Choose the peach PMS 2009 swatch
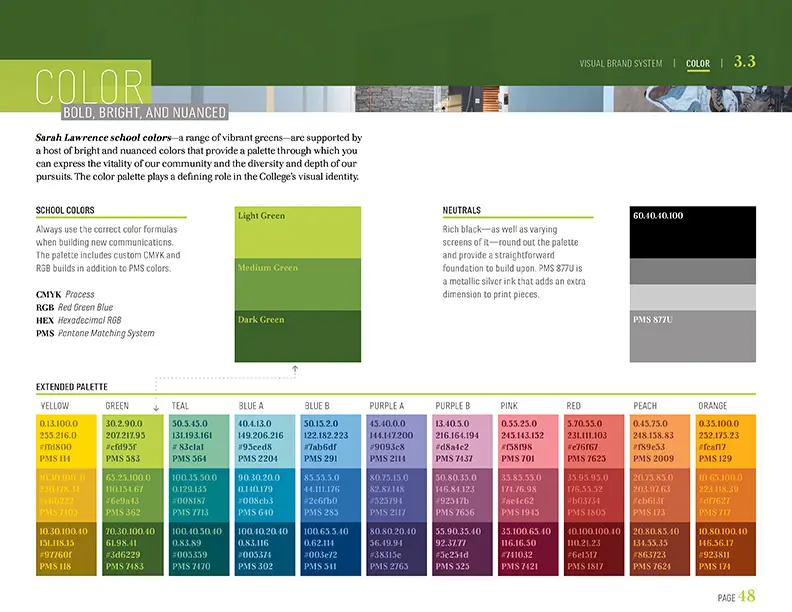 point(660,441)
